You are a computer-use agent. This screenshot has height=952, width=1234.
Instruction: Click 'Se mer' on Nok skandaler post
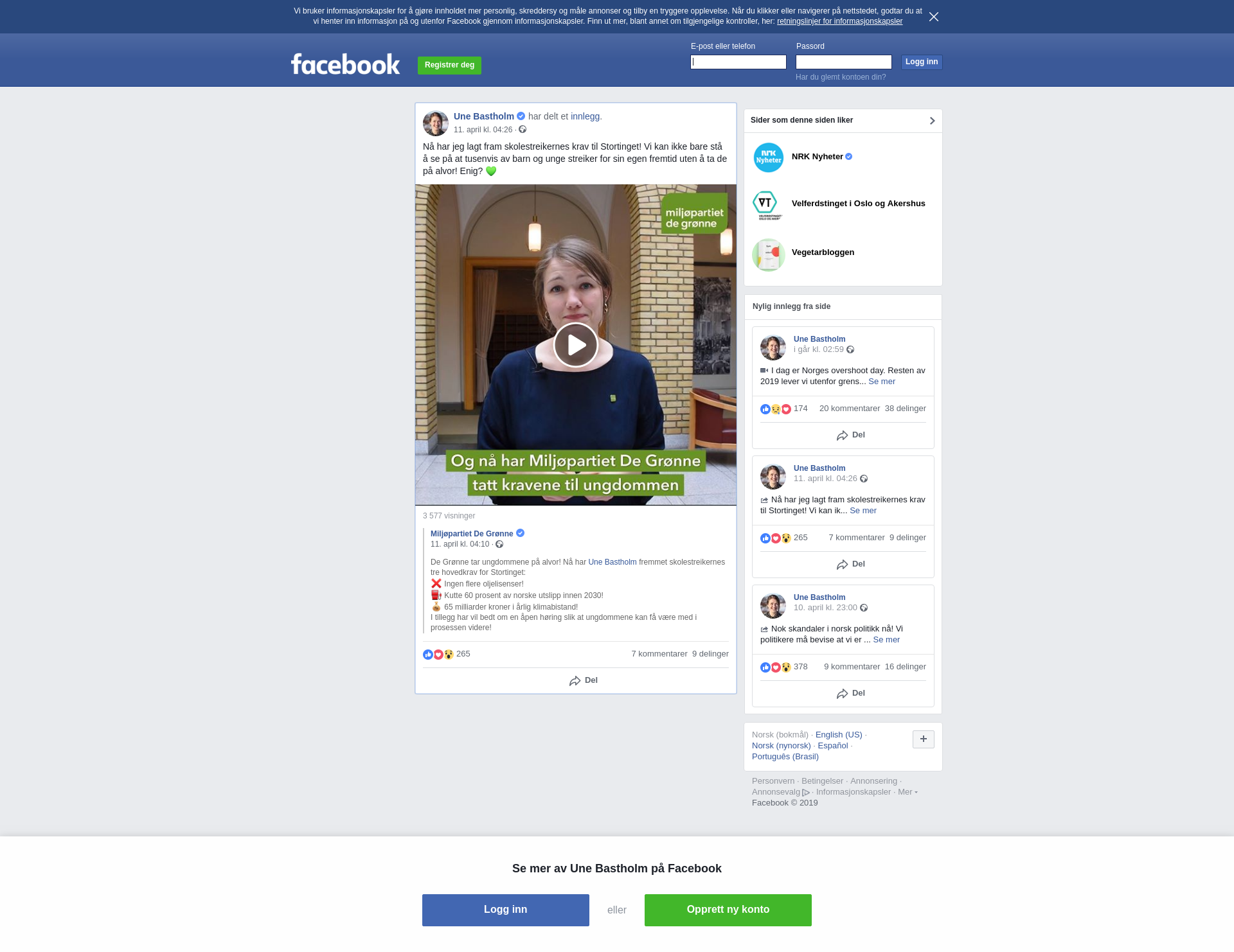pyautogui.click(x=886, y=640)
